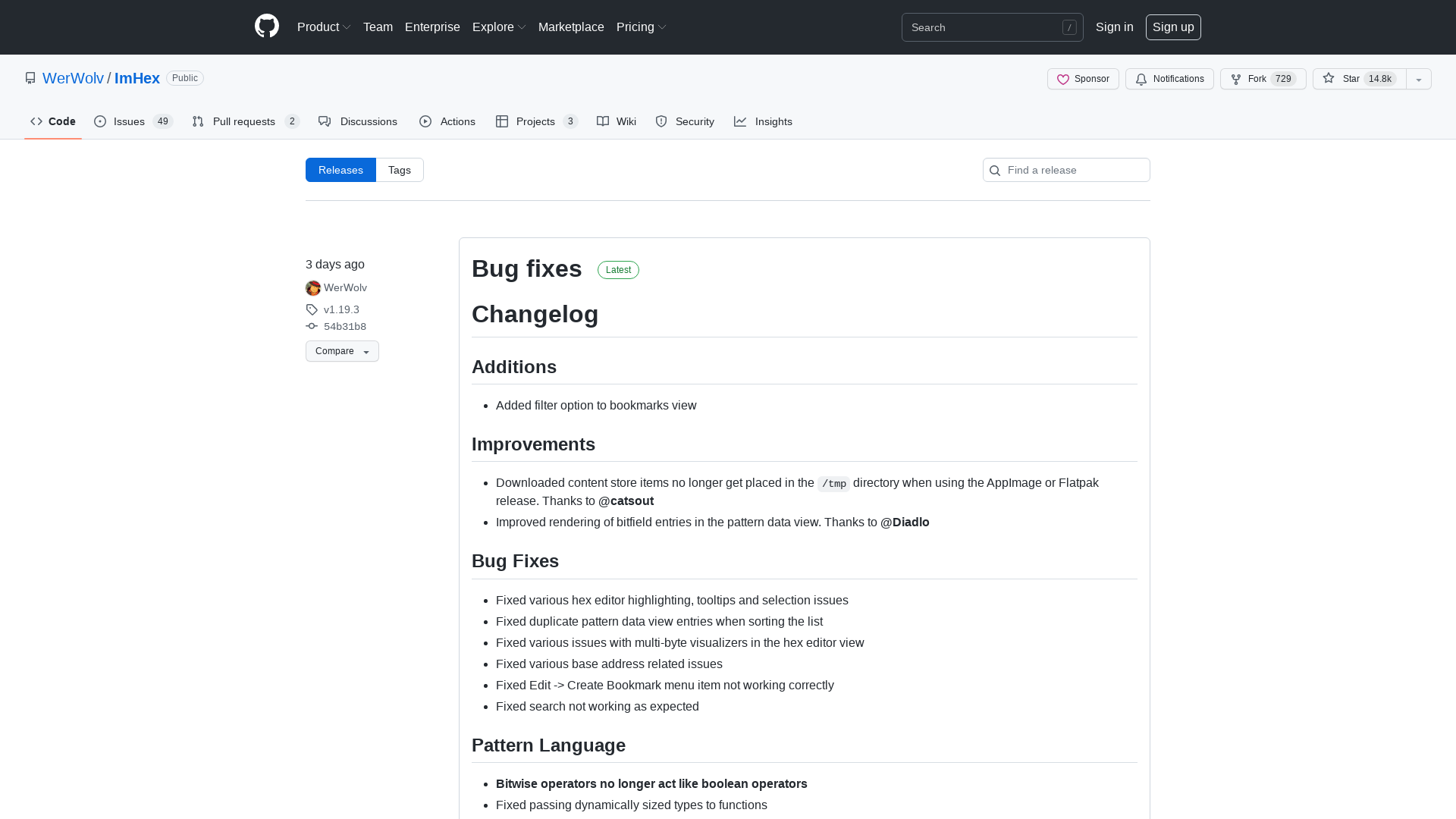Viewport: 1456px width, 819px height.
Task: Click the Sign up button
Action: point(1173,27)
